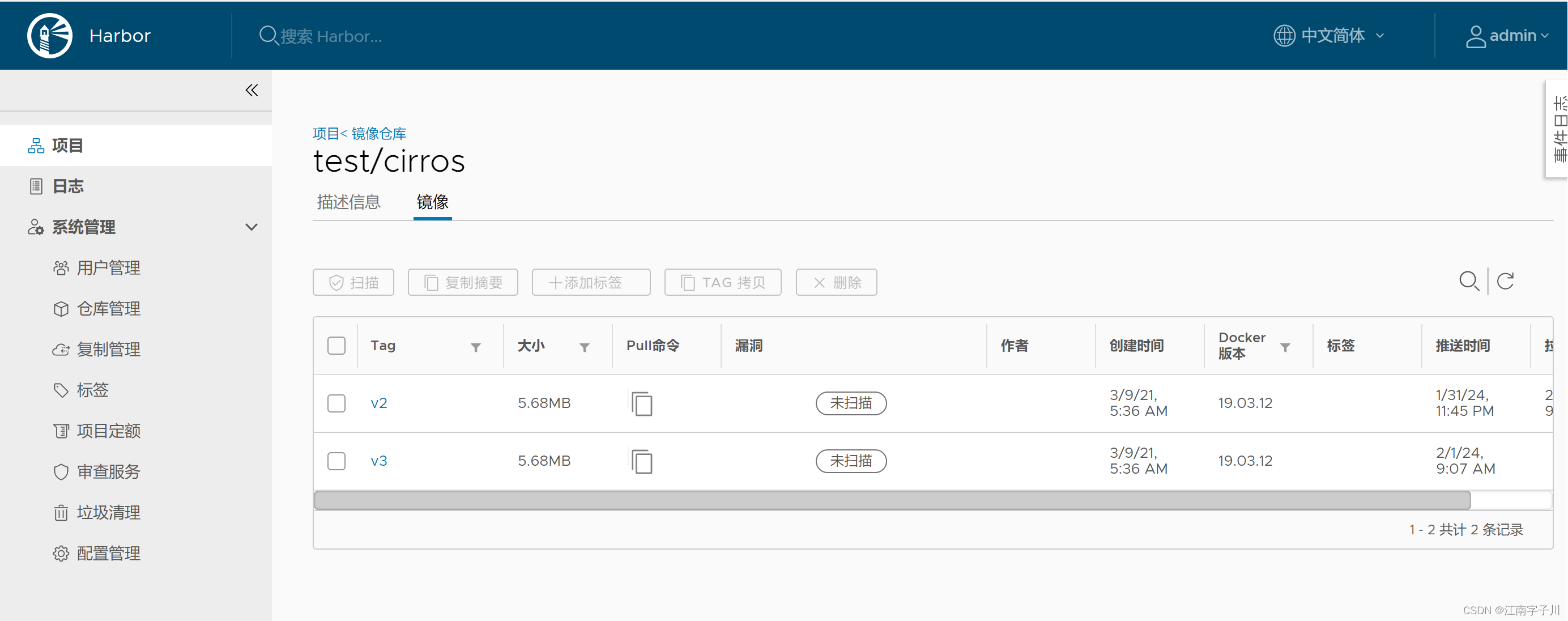Click the 未扫描 badge for v2
Screen dimensions: 1568x621
coord(851,403)
